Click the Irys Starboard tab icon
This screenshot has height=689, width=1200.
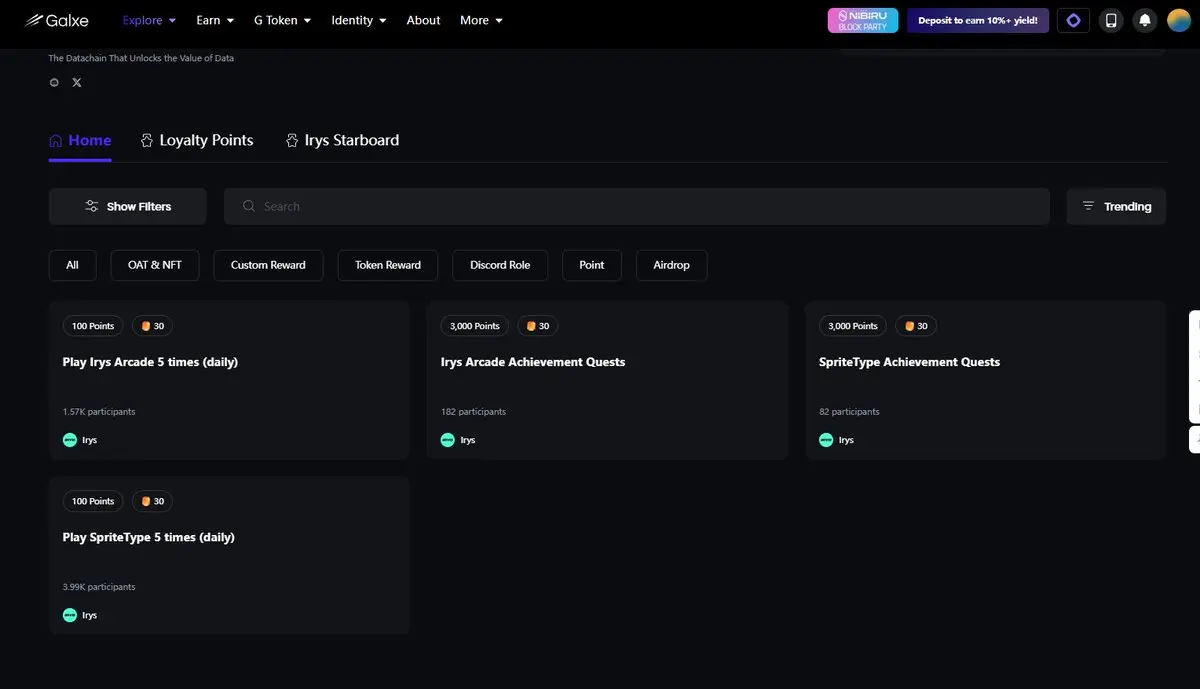(292, 141)
